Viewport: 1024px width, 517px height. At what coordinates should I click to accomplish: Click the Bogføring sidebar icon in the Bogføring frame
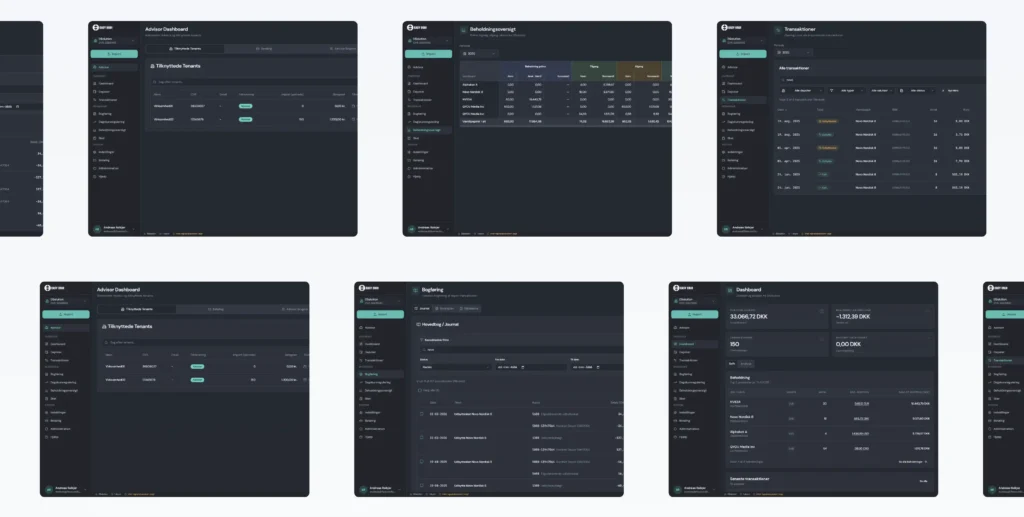361,374
